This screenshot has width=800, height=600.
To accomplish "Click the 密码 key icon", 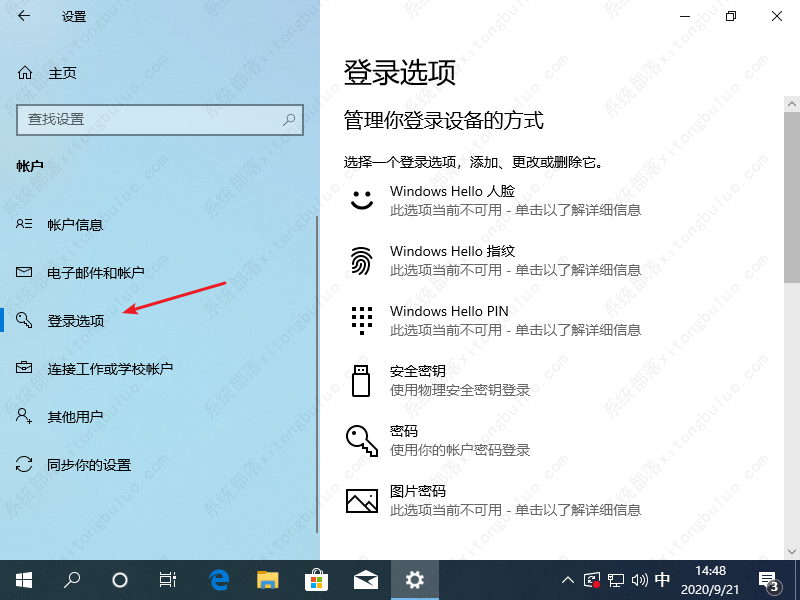I will [x=361, y=439].
